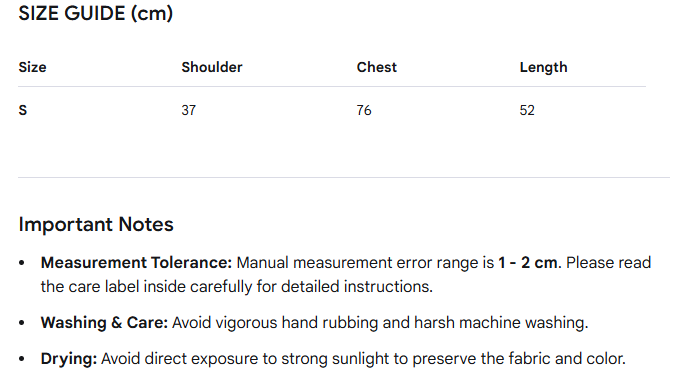Viewport: 692px width, 372px height.
Task: Select the shoulder value 37
Action: tap(188, 110)
